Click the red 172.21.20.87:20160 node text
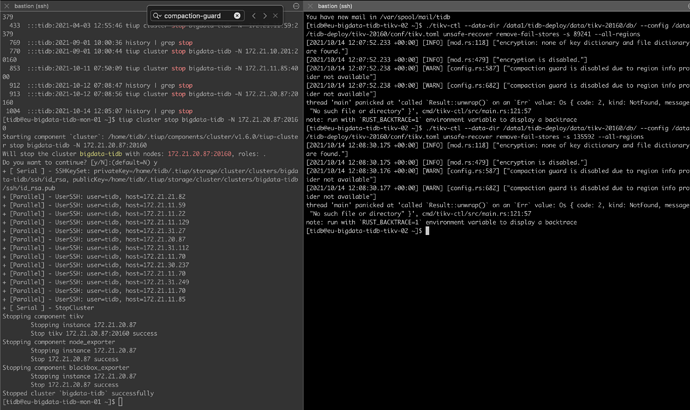This screenshot has height=410, width=690. (199, 154)
